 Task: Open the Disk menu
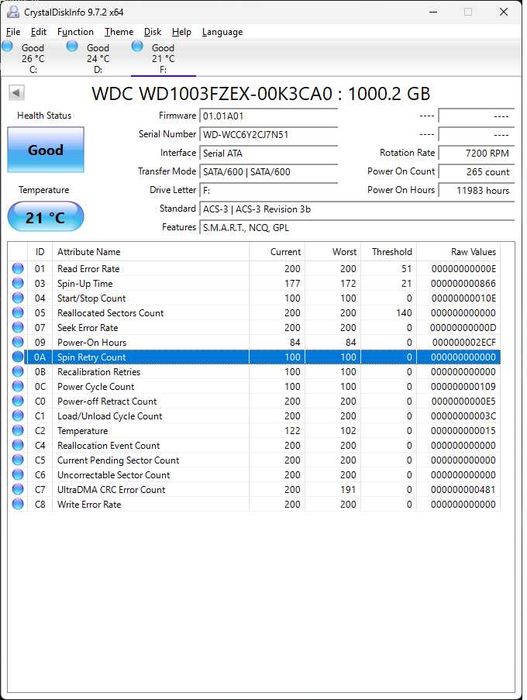click(152, 32)
